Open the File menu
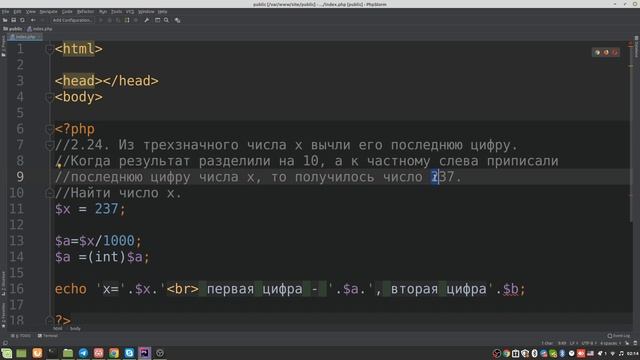 pyautogui.click(x=5, y=11)
